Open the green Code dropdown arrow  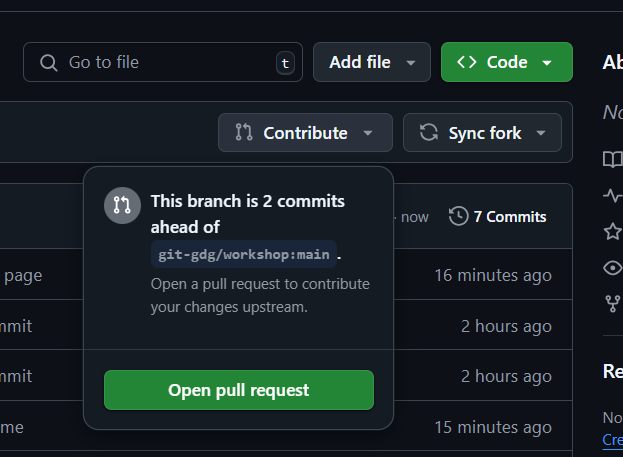pyautogui.click(x=547, y=63)
